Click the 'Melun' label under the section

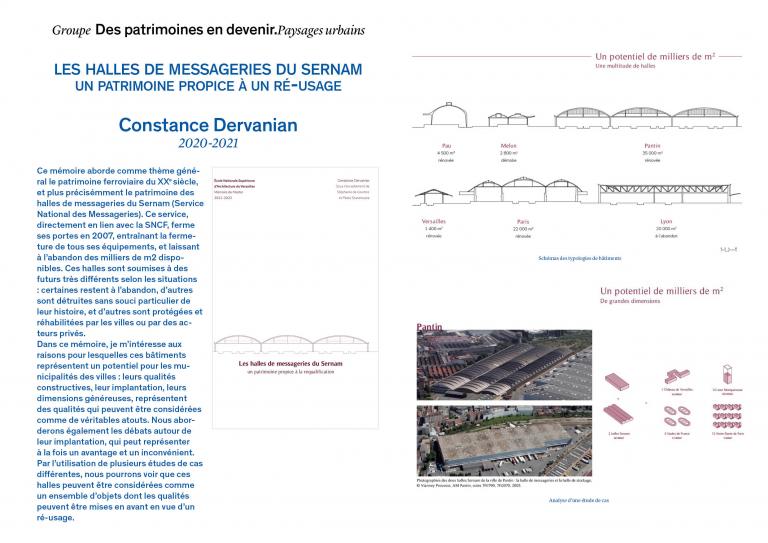coord(508,146)
